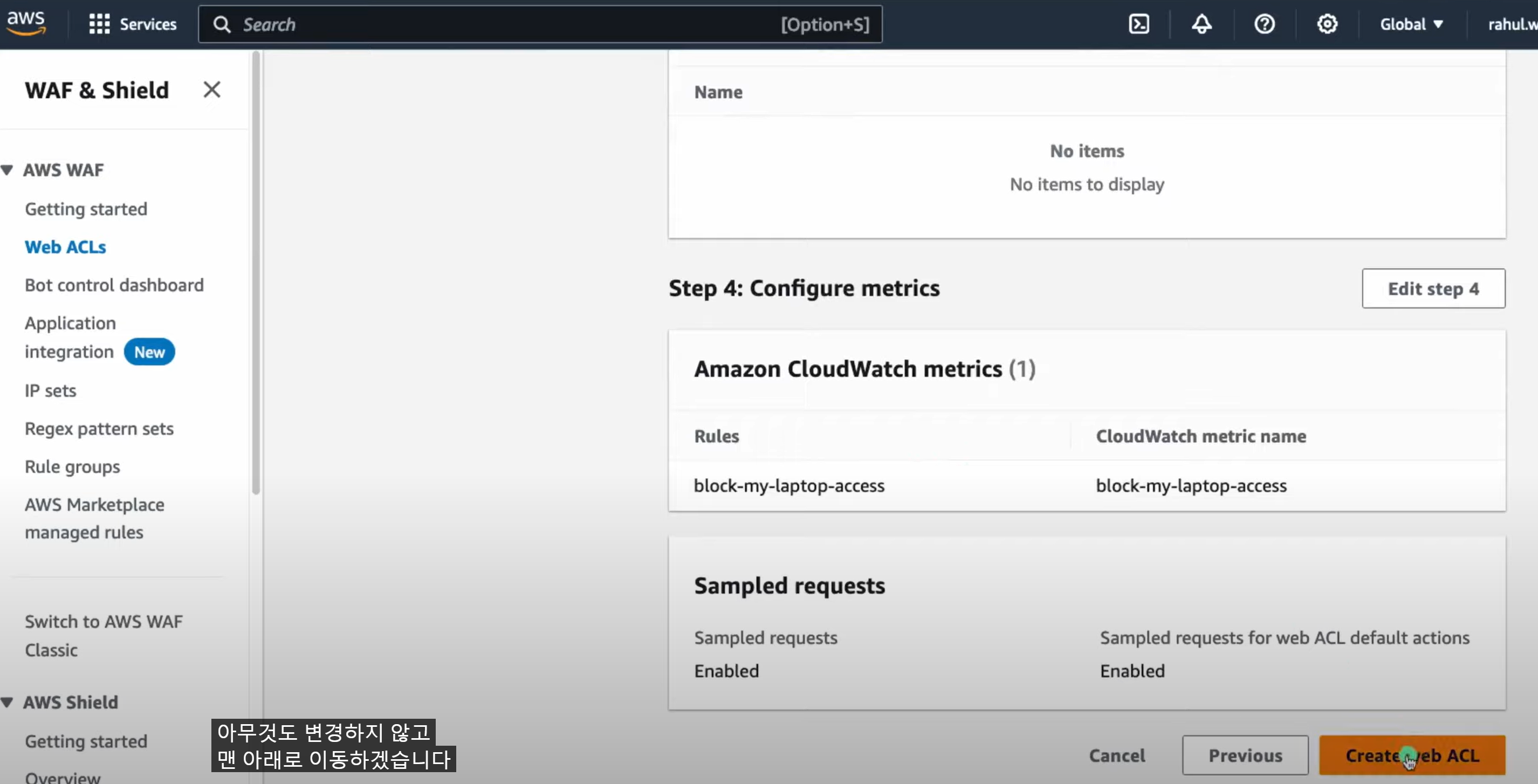Open the notifications bell
This screenshot has width=1538, height=784.
pos(1201,24)
